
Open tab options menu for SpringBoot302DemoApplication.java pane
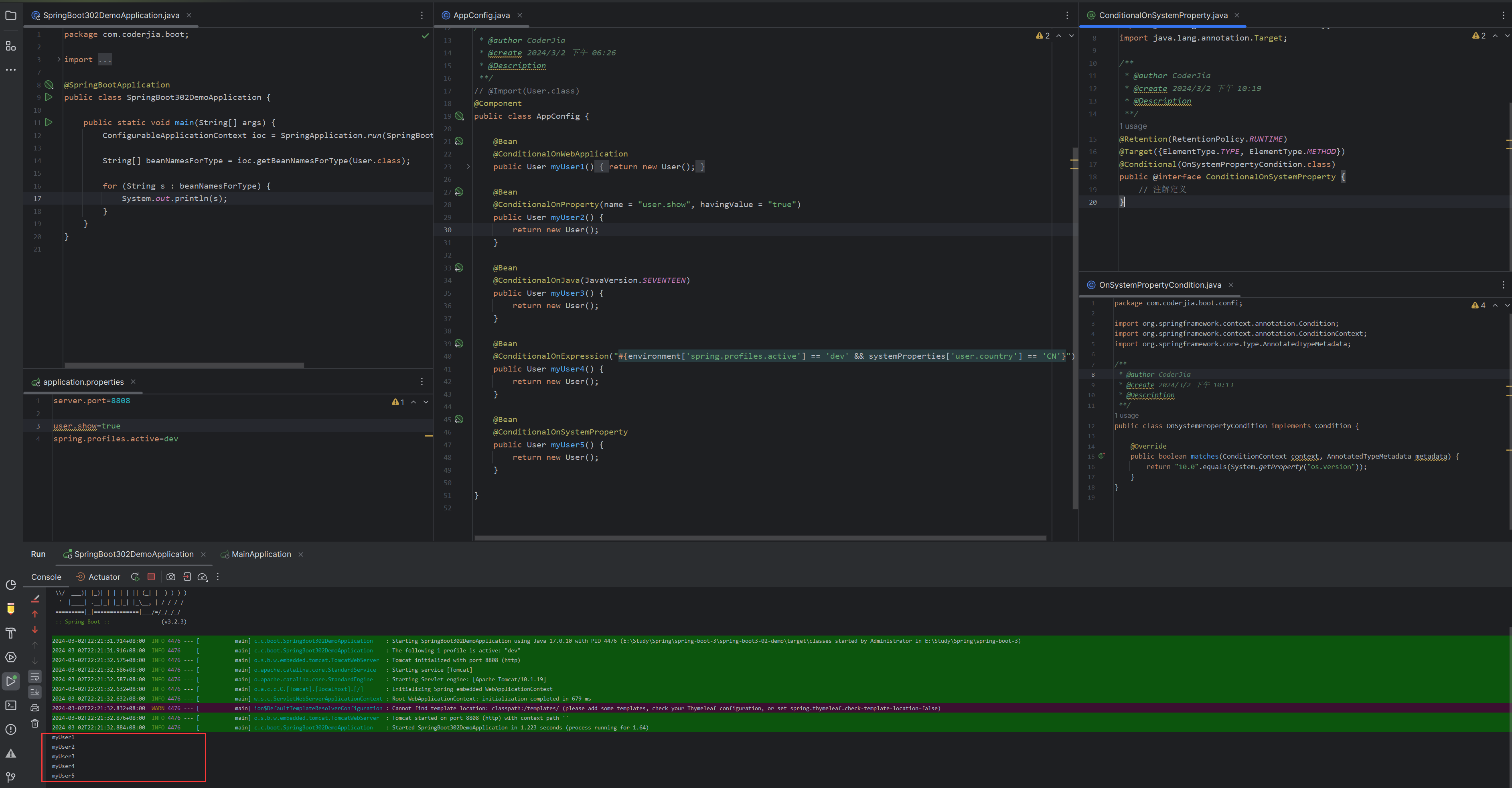pyautogui.click(x=422, y=15)
